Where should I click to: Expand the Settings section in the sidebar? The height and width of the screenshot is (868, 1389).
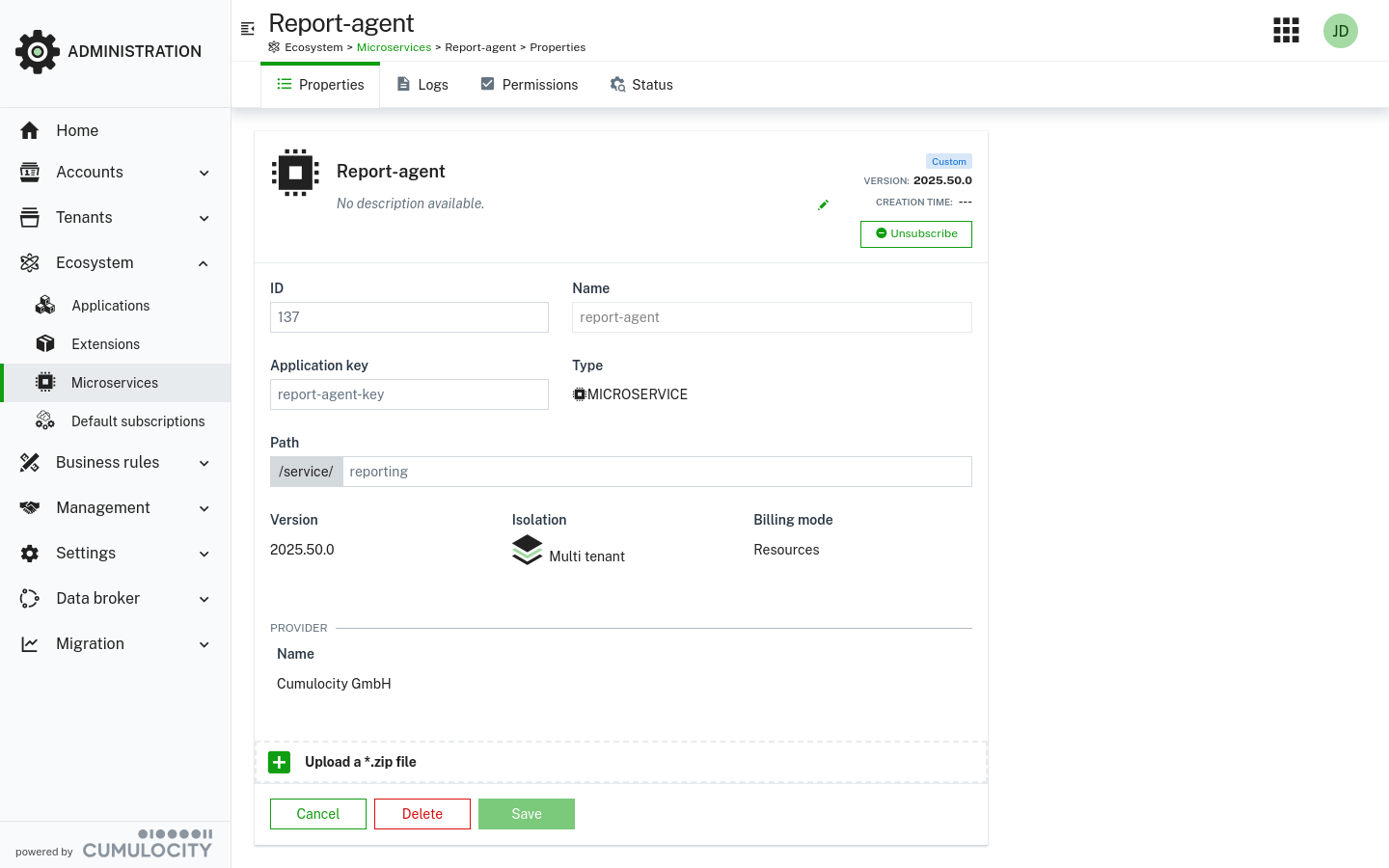[204, 554]
